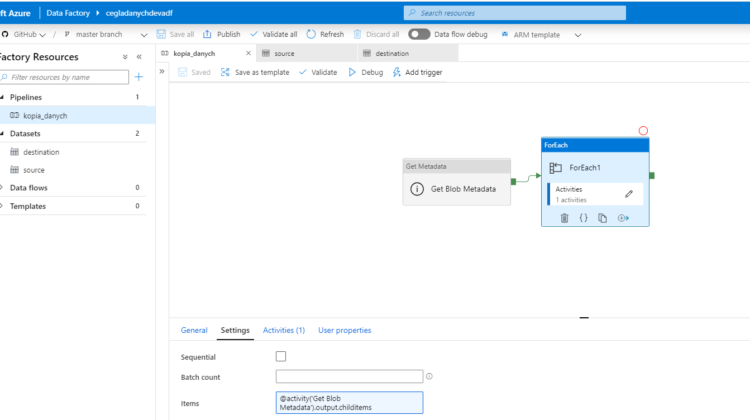
Task: Click the Batch count input field
Action: (349, 377)
